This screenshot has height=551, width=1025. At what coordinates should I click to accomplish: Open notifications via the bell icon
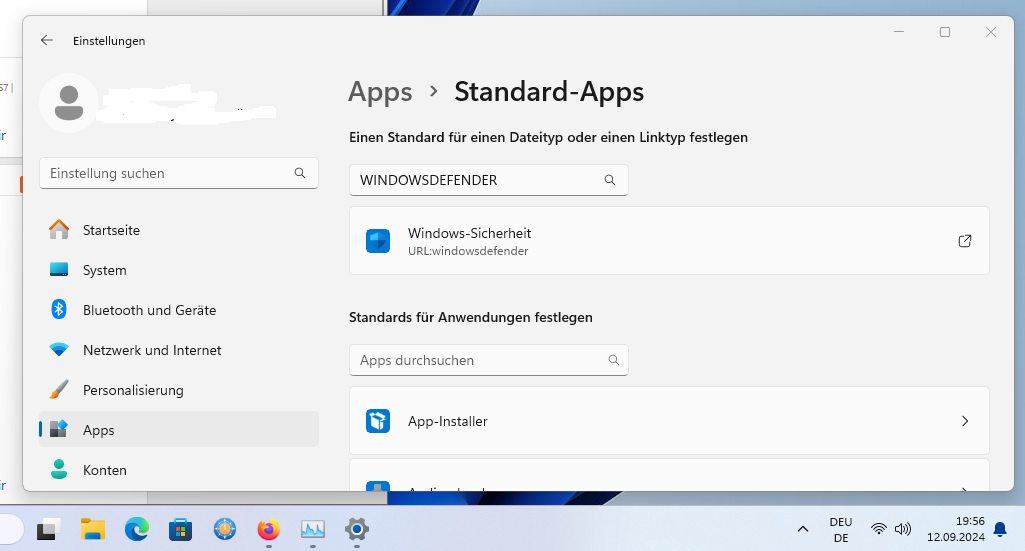point(1000,529)
